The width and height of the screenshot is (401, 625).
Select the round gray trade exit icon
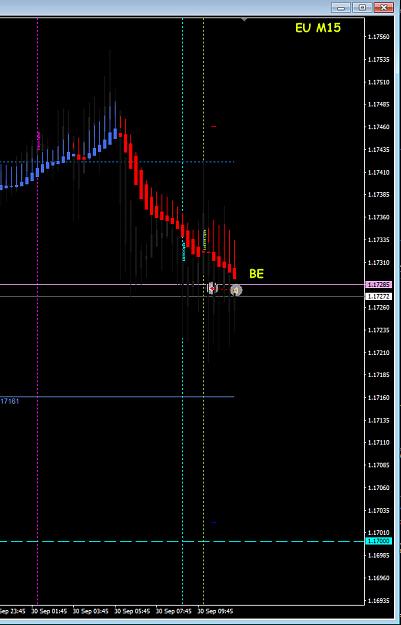click(x=236, y=290)
